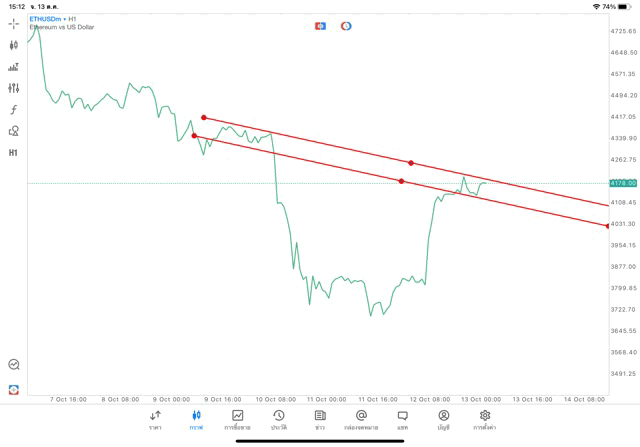Tap the chart search icon at lower left

pyautogui.click(x=14, y=365)
